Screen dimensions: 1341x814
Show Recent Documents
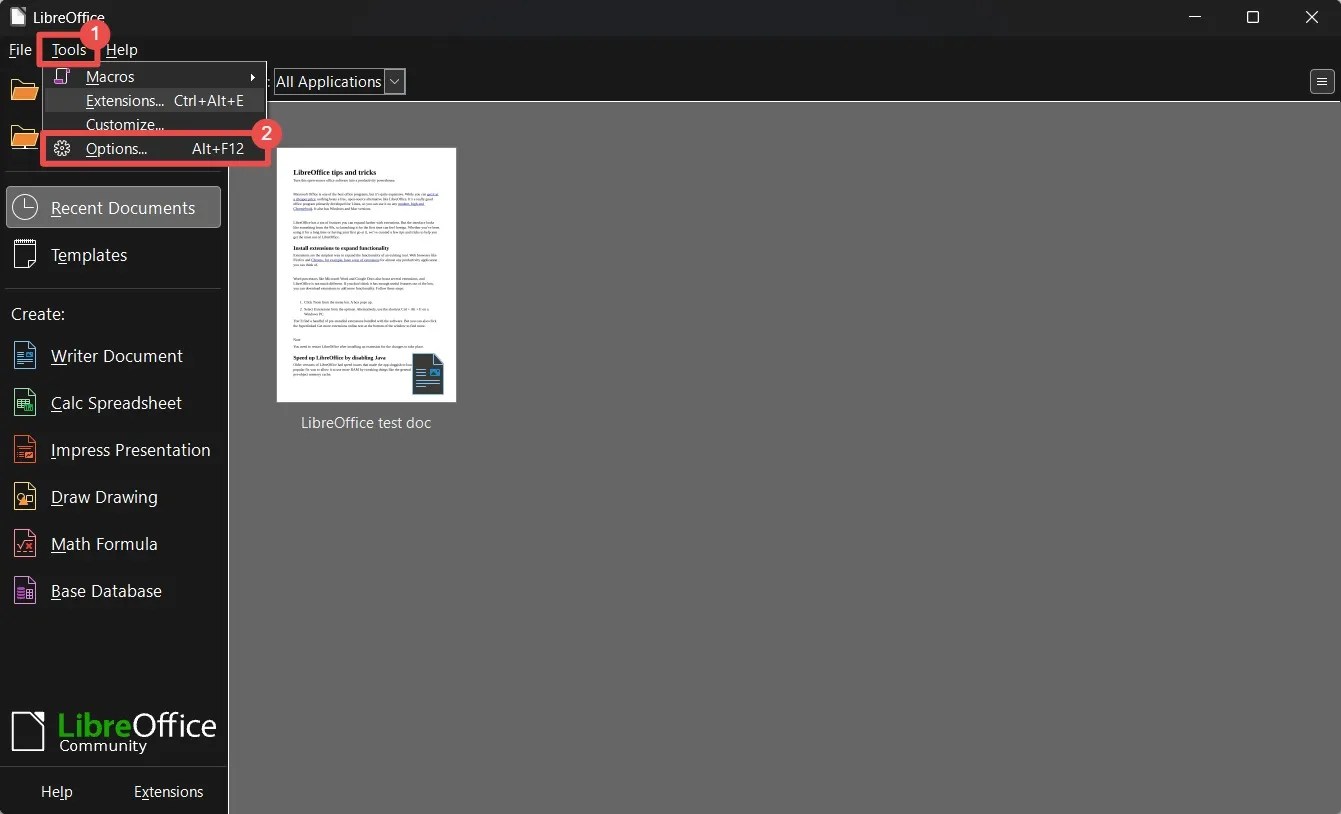tap(122, 207)
